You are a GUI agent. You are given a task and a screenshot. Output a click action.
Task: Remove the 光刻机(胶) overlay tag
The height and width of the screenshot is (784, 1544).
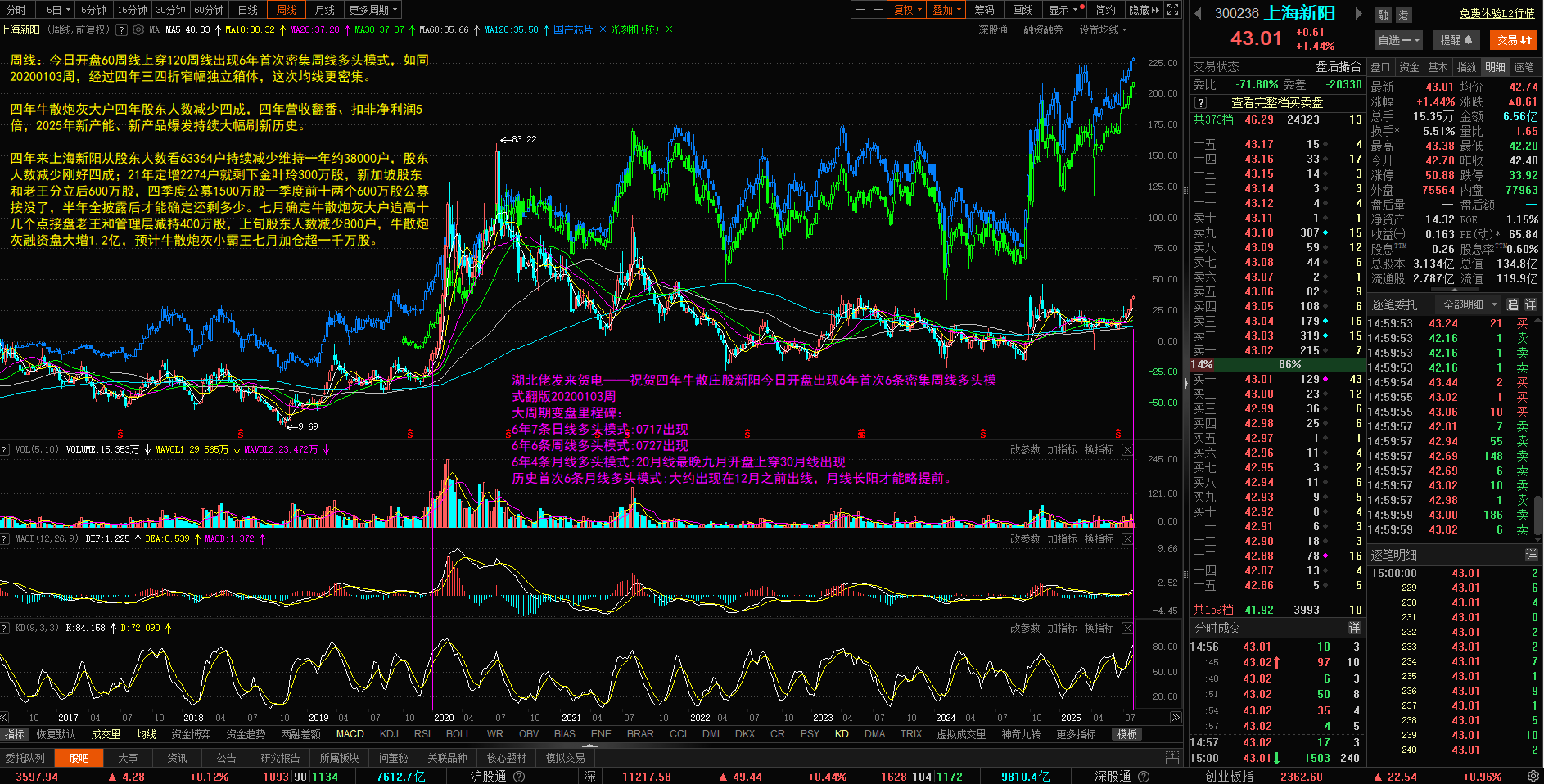[x=669, y=29]
